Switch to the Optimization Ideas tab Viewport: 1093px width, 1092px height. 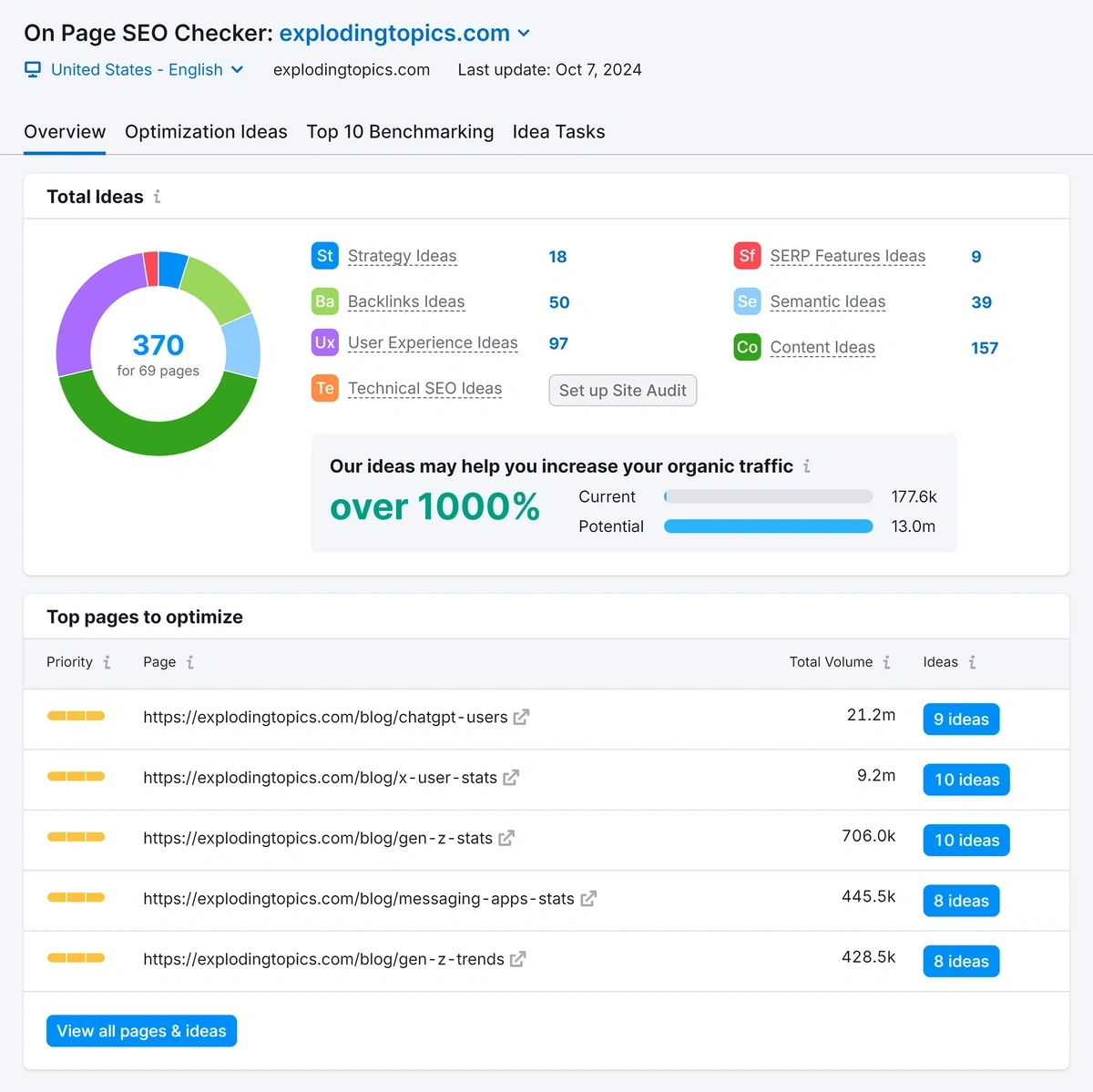point(206,132)
